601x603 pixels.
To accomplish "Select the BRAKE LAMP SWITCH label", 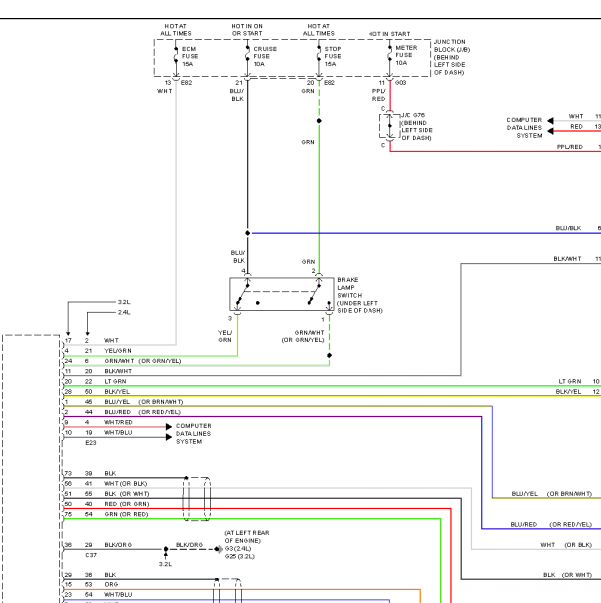I will point(360,295).
